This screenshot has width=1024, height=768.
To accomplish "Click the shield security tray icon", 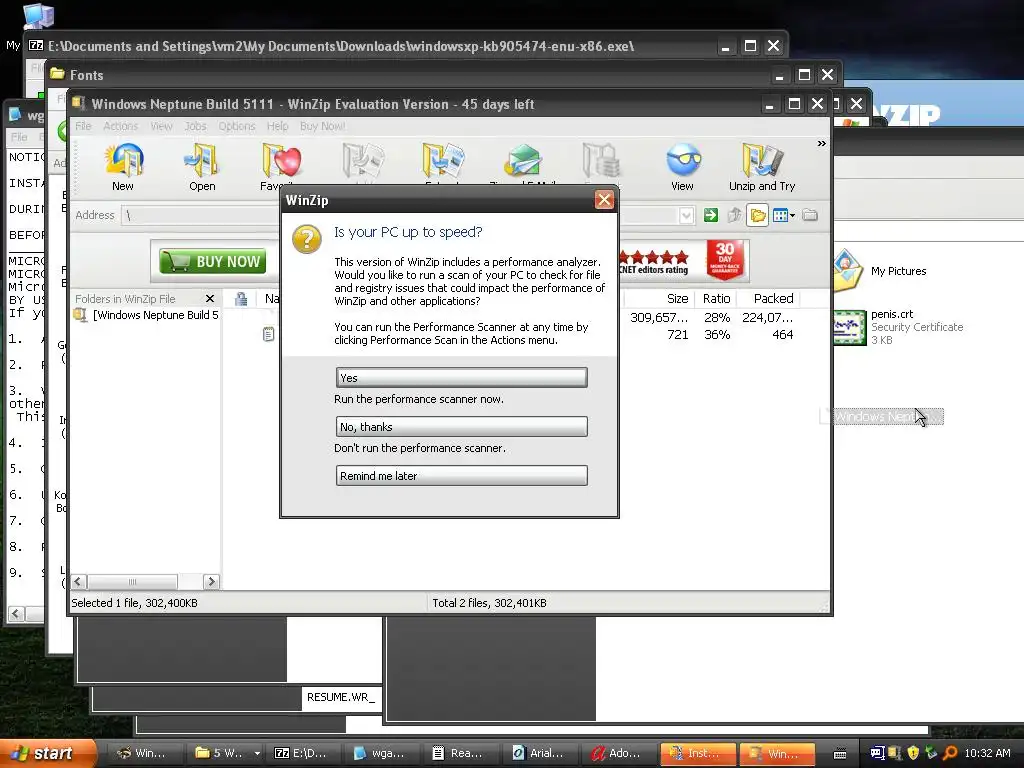I will pos(913,753).
